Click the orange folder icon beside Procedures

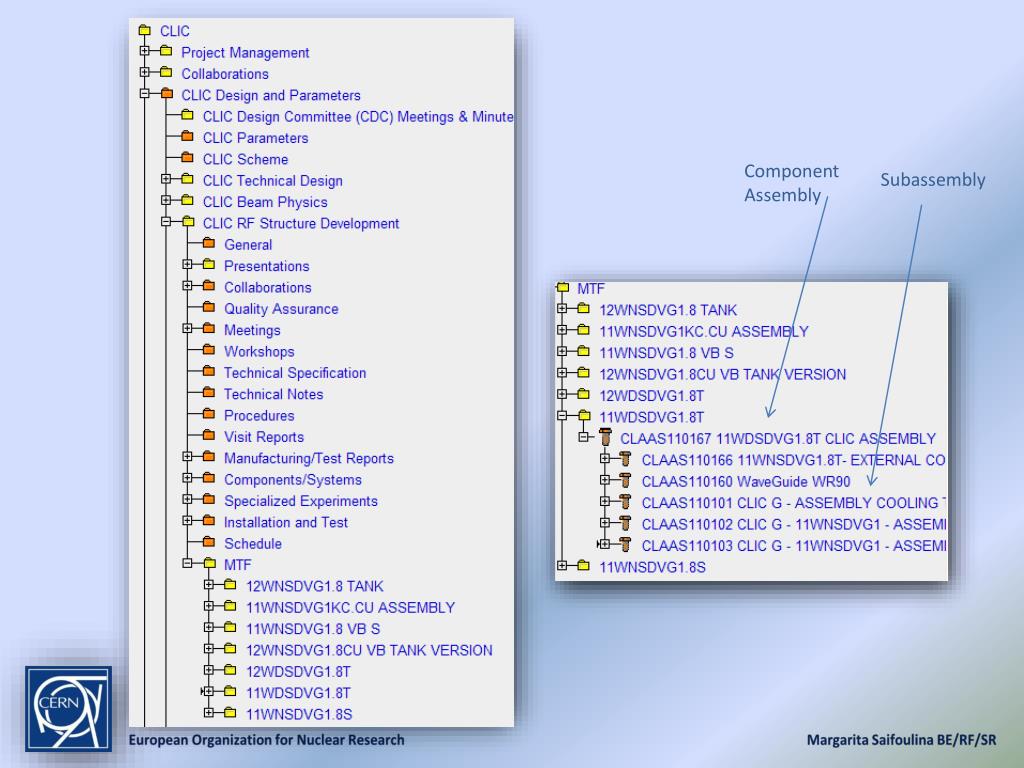click(x=209, y=414)
